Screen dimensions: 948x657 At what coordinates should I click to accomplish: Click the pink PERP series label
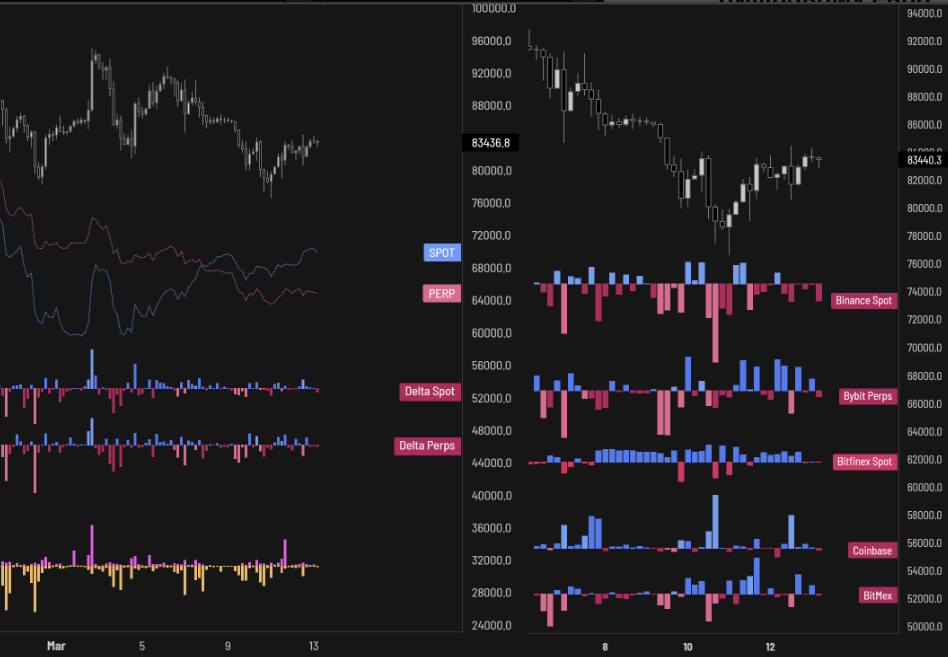(441, 294)
